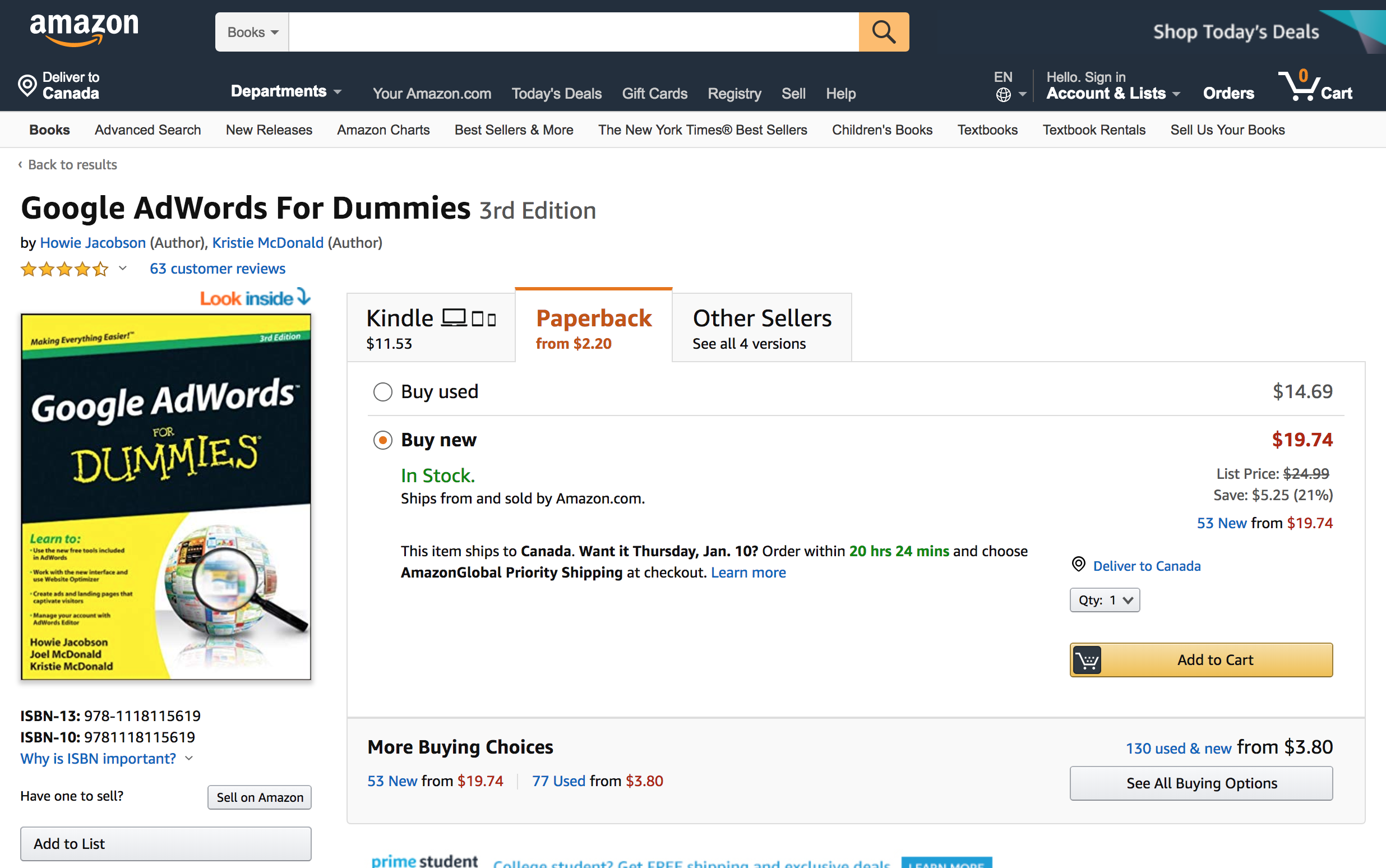Click See All Buying Options button

tap(1200, 783)
